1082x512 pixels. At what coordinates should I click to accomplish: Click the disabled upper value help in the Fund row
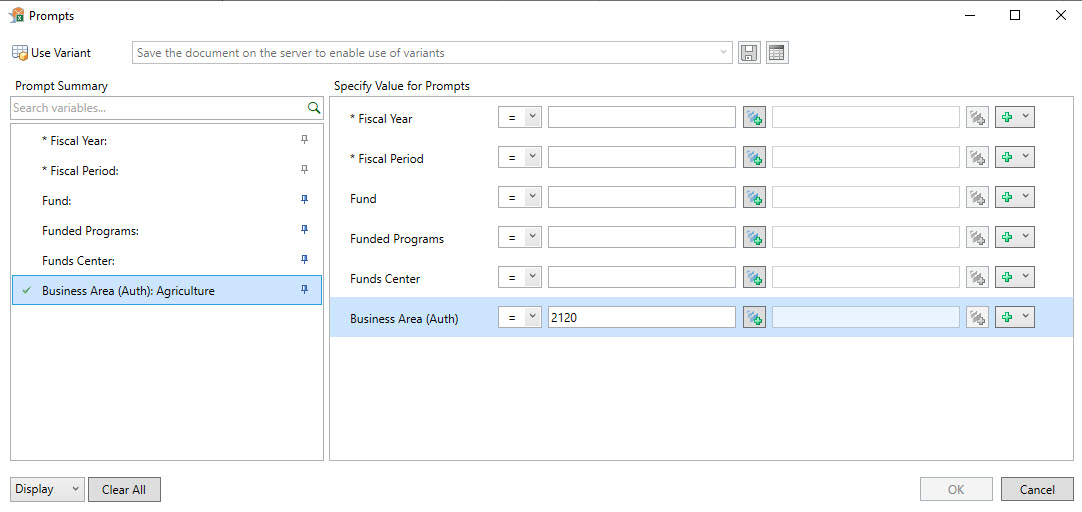977,198
